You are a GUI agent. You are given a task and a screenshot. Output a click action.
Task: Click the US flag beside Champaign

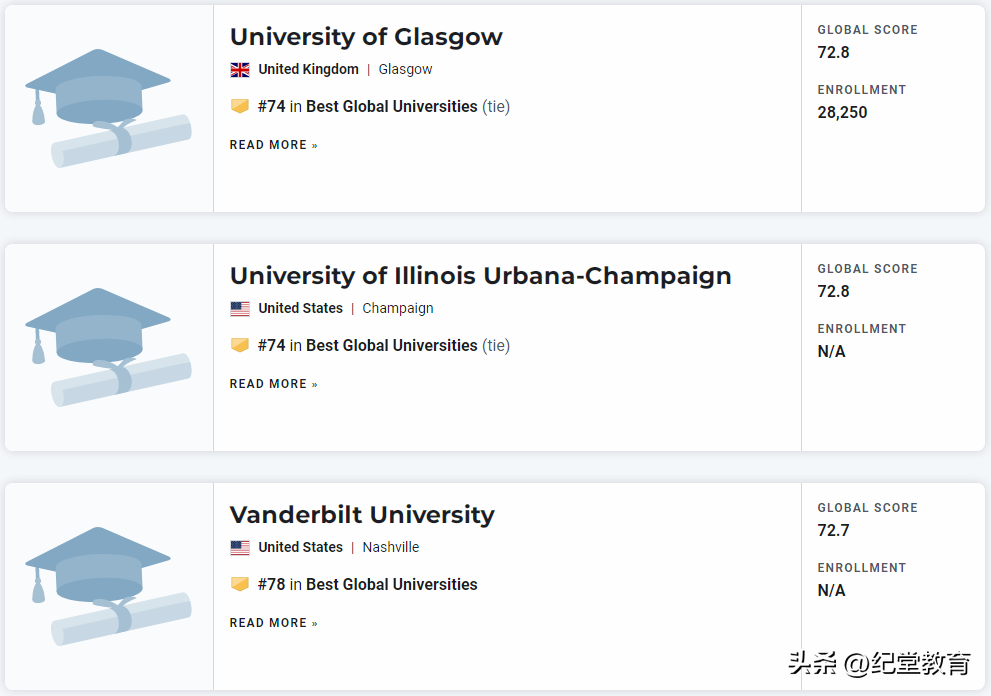click(240, 309)
